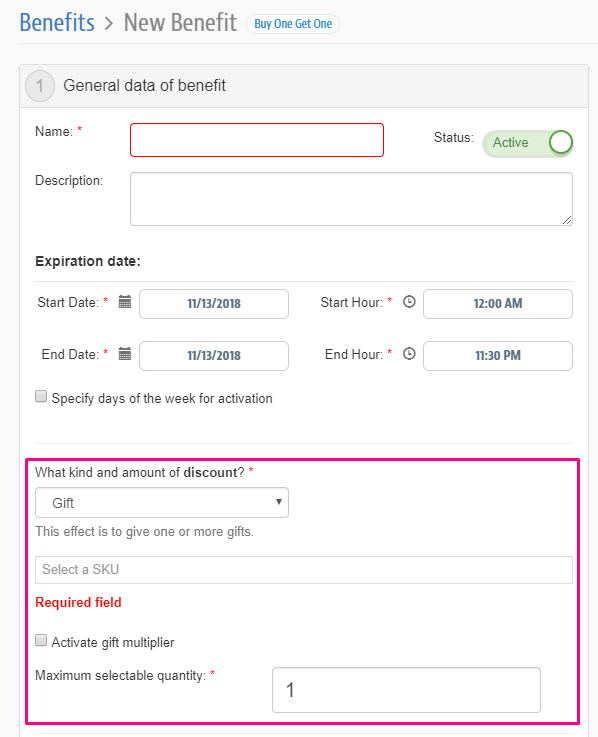598x737 pixels.
Task: Click the Start Hour clock icon
Action: coord(409,302)
